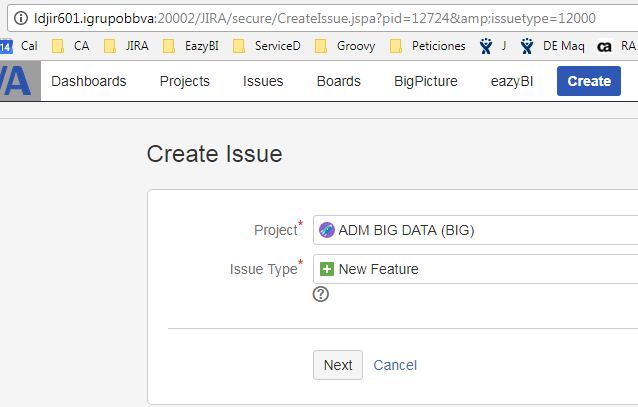Open the Groovy bookmark folder
The image size is (638, 407).
345,46
